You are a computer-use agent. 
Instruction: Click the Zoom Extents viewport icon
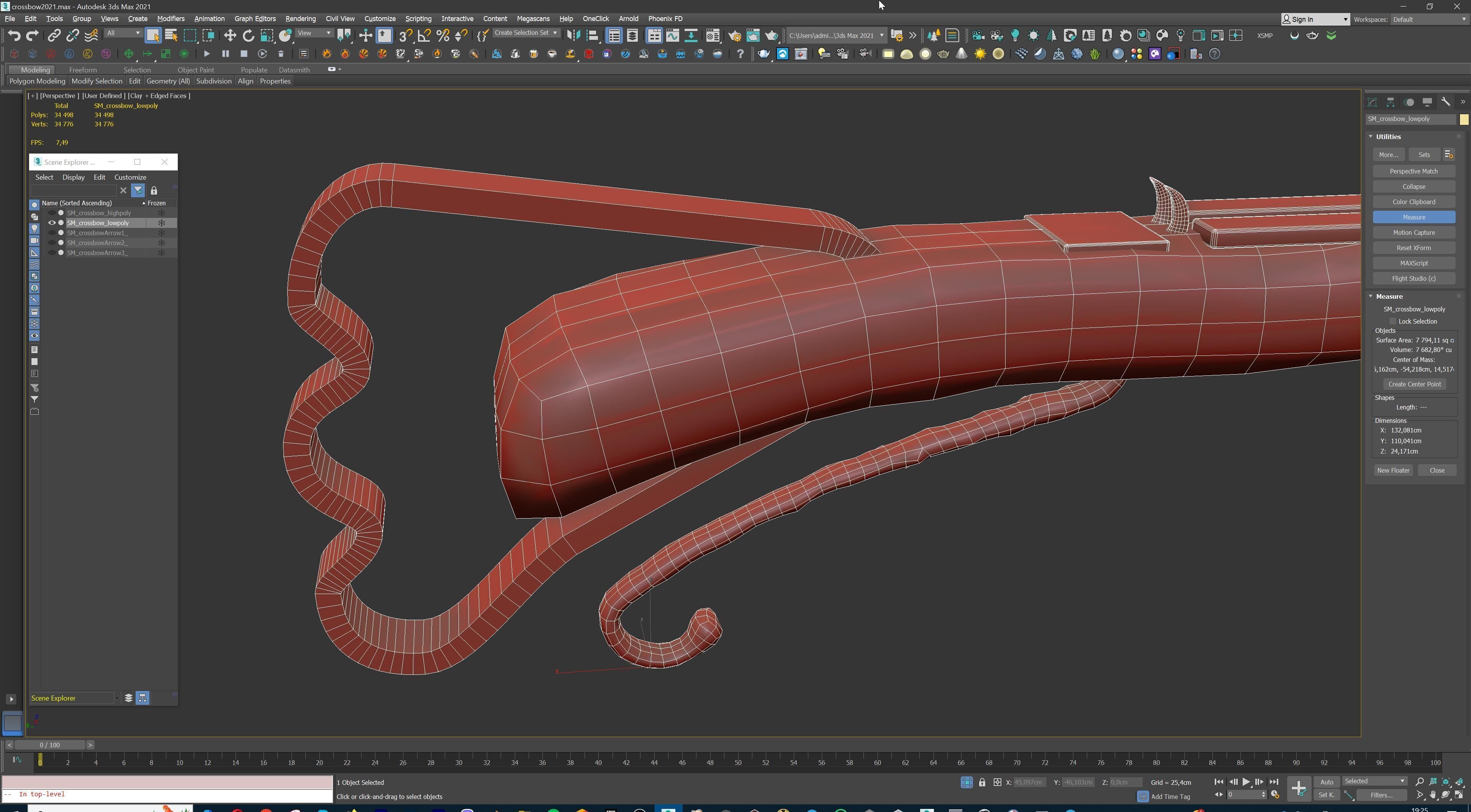1446,782
